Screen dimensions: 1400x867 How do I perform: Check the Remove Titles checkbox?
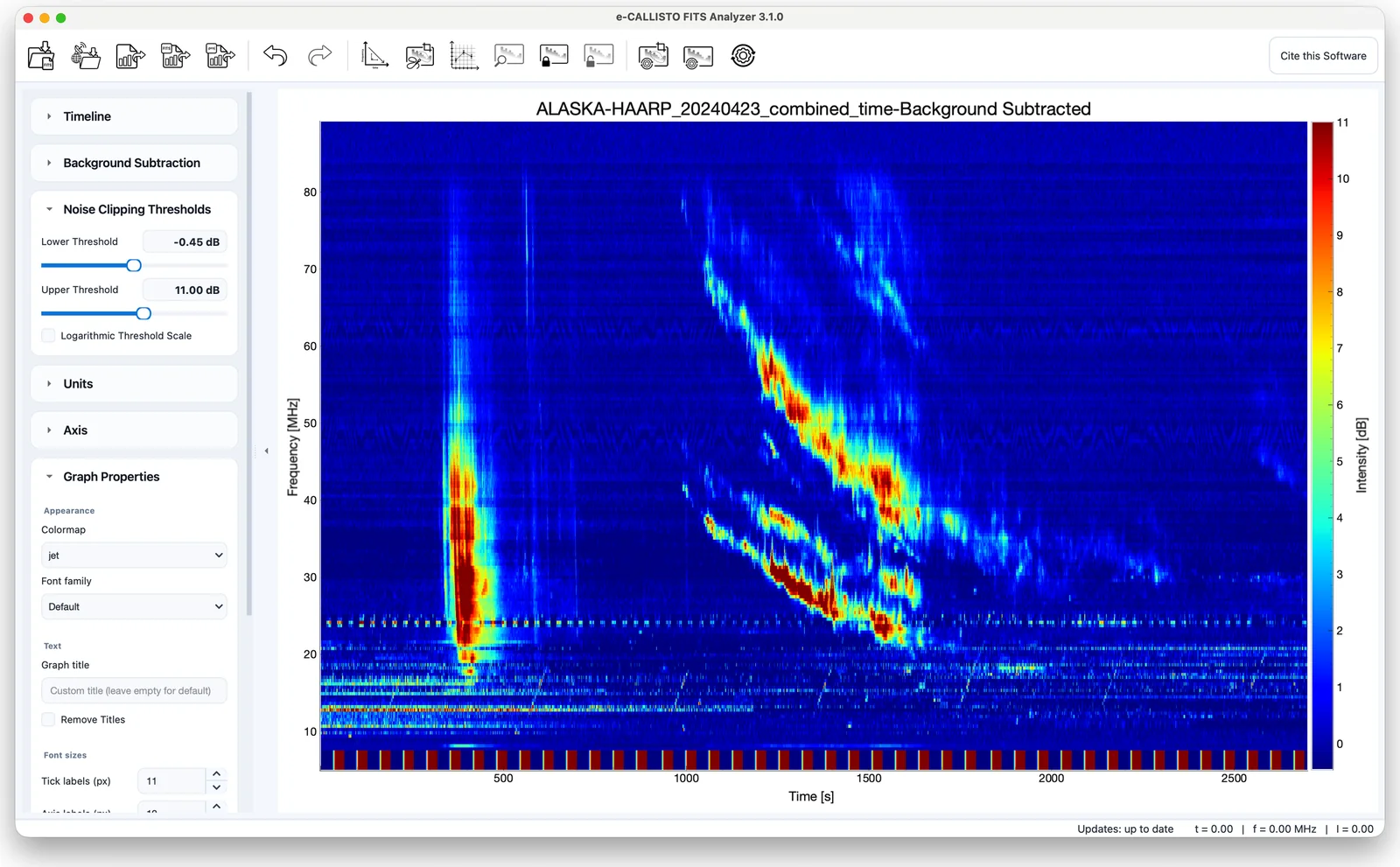click(x=49, y=720)
